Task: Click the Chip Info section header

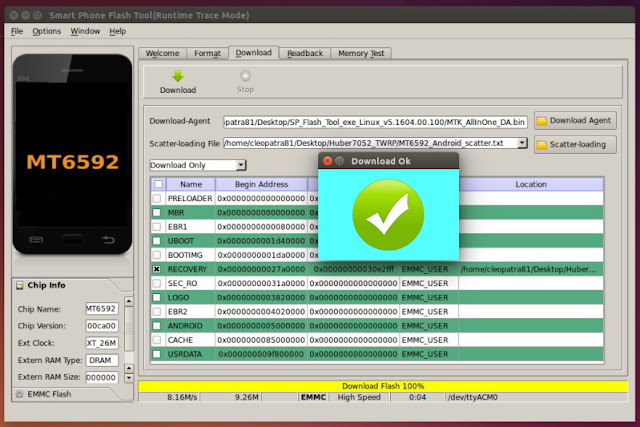Action: (x=46, y=285)
